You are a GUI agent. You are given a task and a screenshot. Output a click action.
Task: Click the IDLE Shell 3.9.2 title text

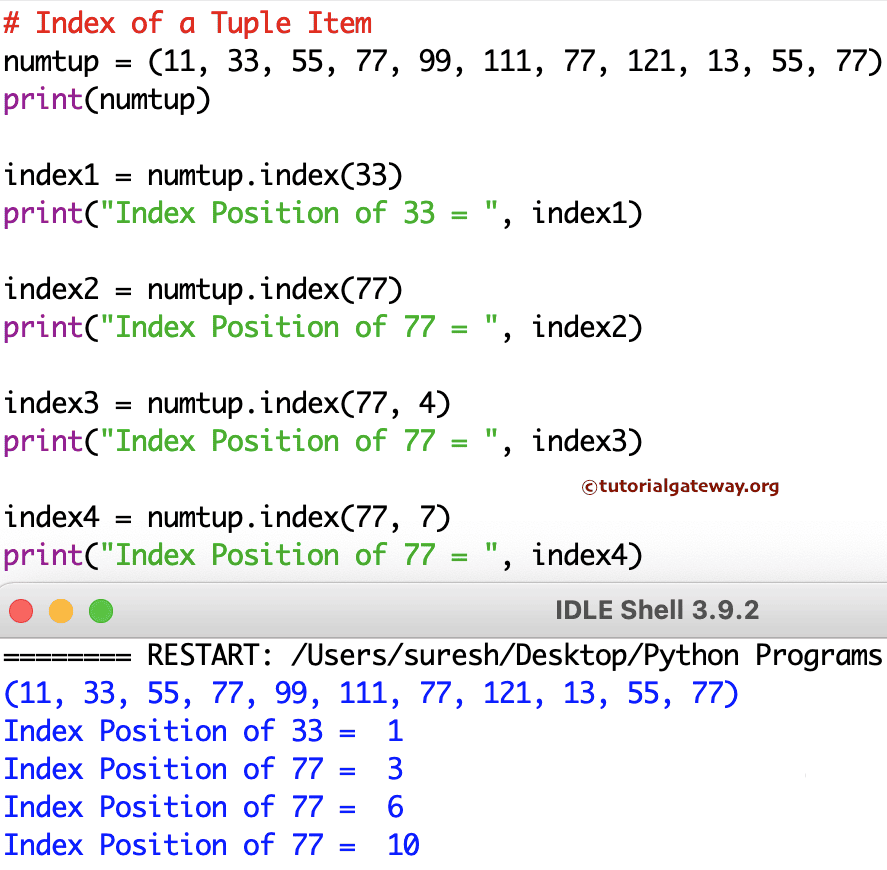657,609
